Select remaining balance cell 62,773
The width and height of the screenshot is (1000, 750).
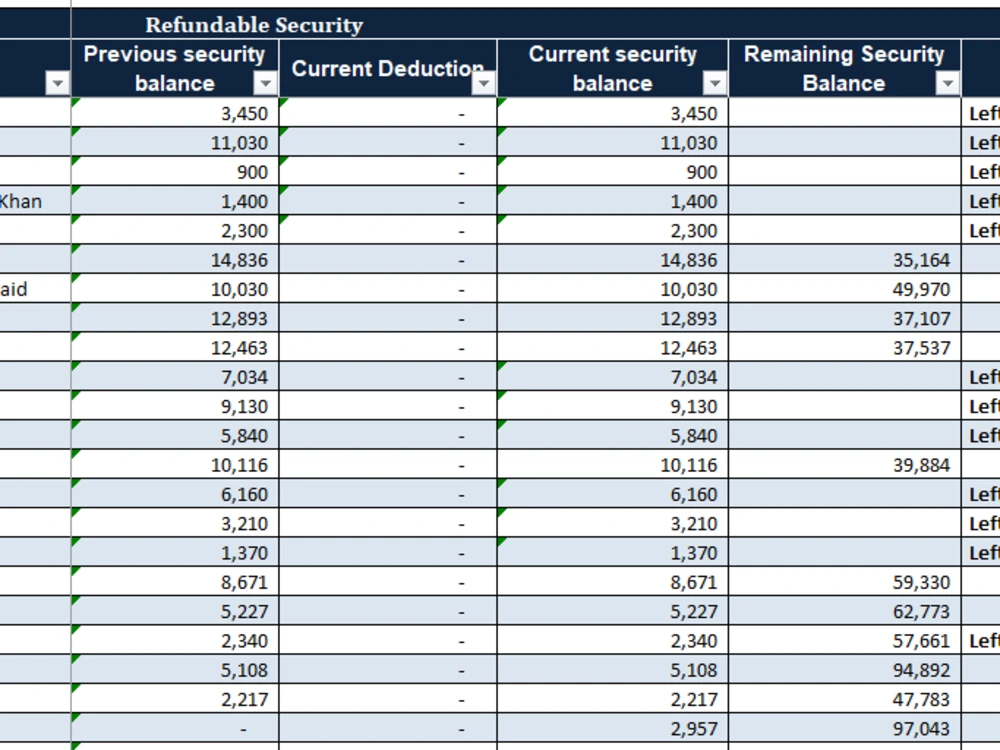[844, 612]
